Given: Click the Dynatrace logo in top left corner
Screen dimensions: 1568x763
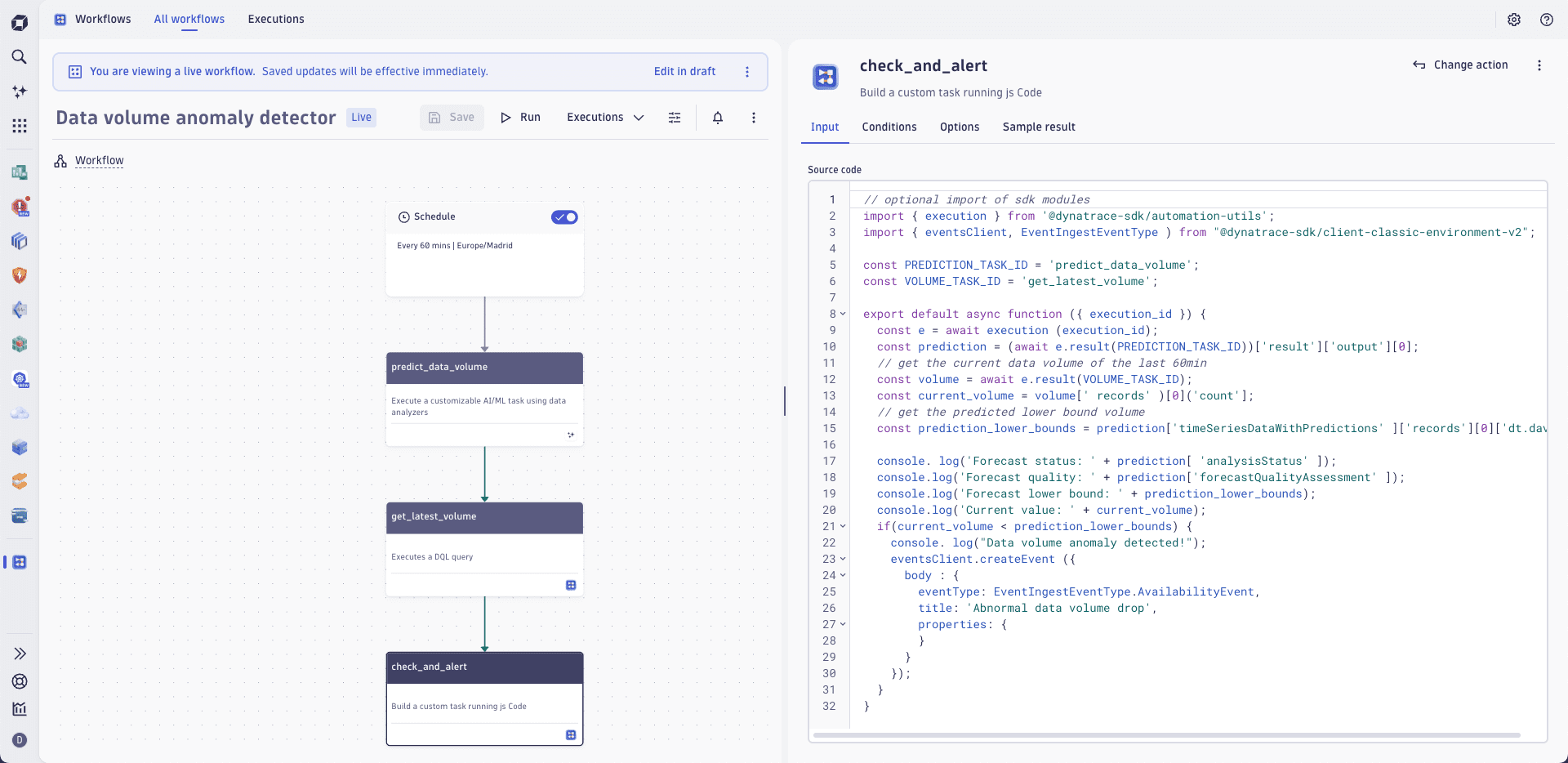Looking at the screenshot, I should (x=20, y=22).
